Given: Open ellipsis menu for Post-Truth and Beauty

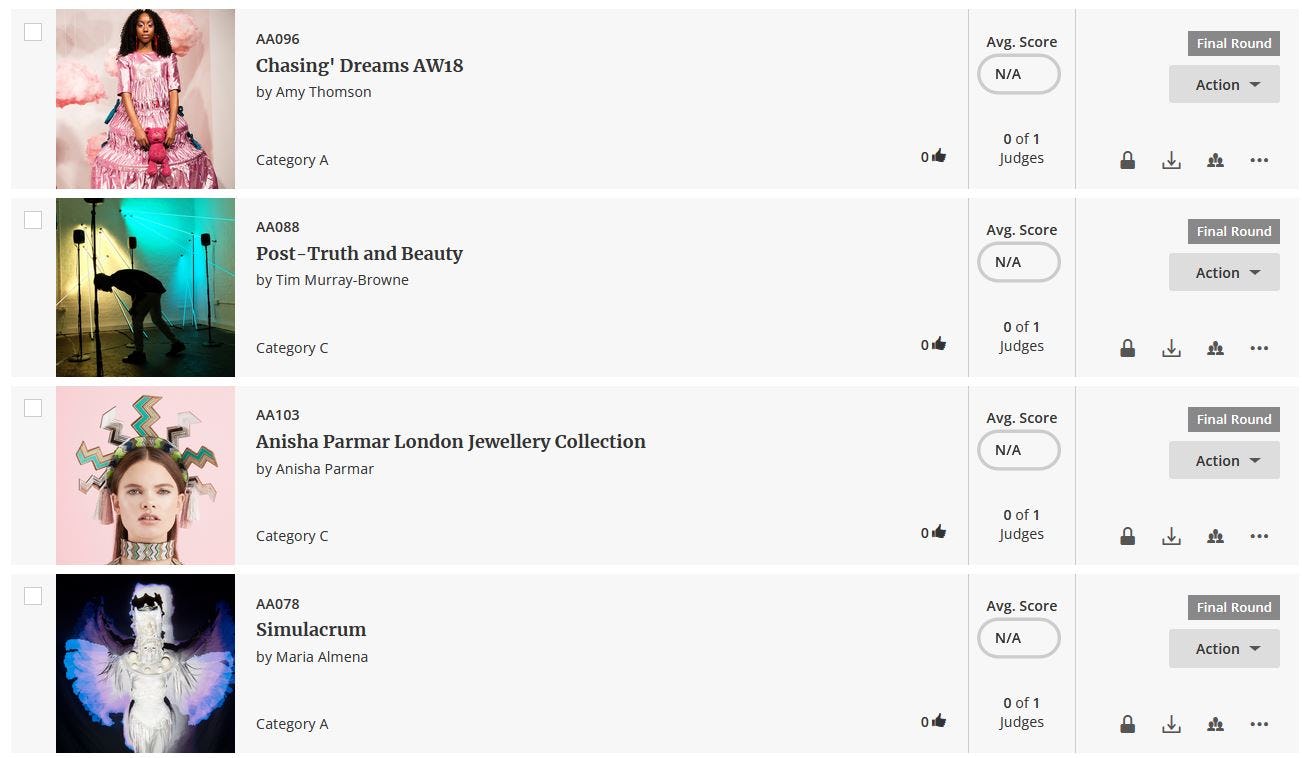Looking at the screenshot, I should (1259, 348).
